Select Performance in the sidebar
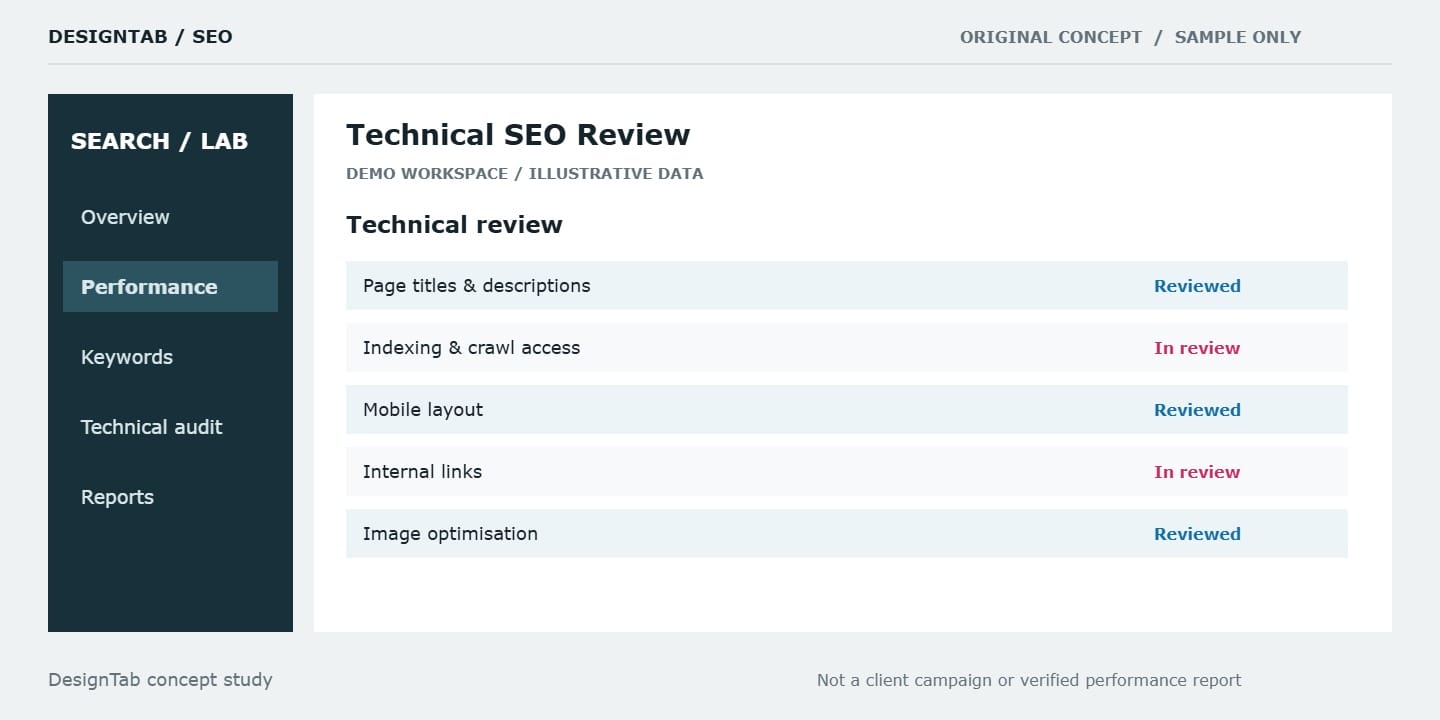 pos(170,287)
